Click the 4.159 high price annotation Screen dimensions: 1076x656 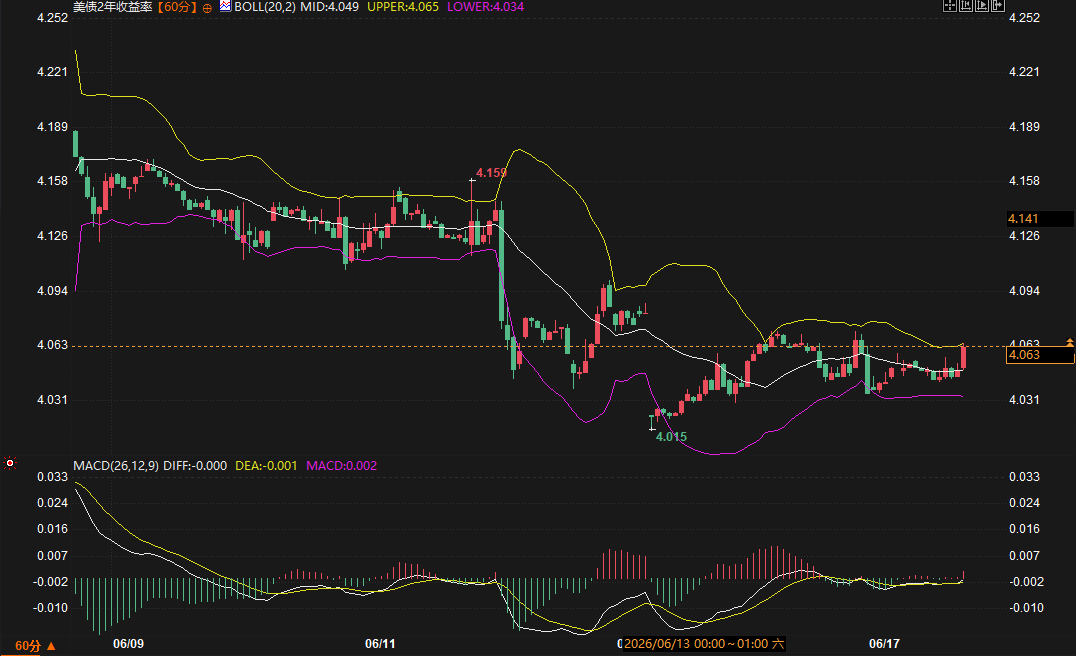[491, 173]
